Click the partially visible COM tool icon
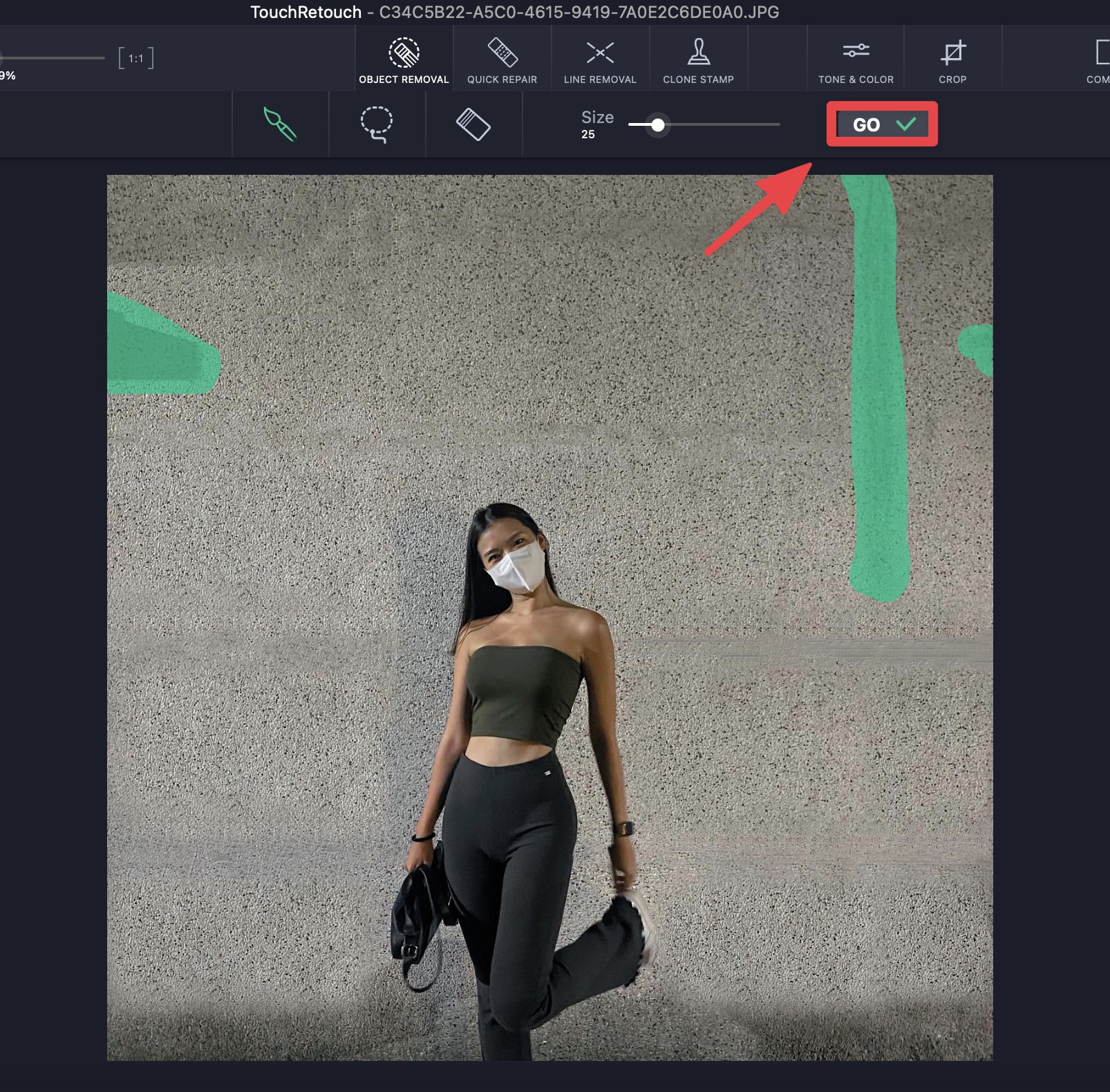 coord(1102,53)
